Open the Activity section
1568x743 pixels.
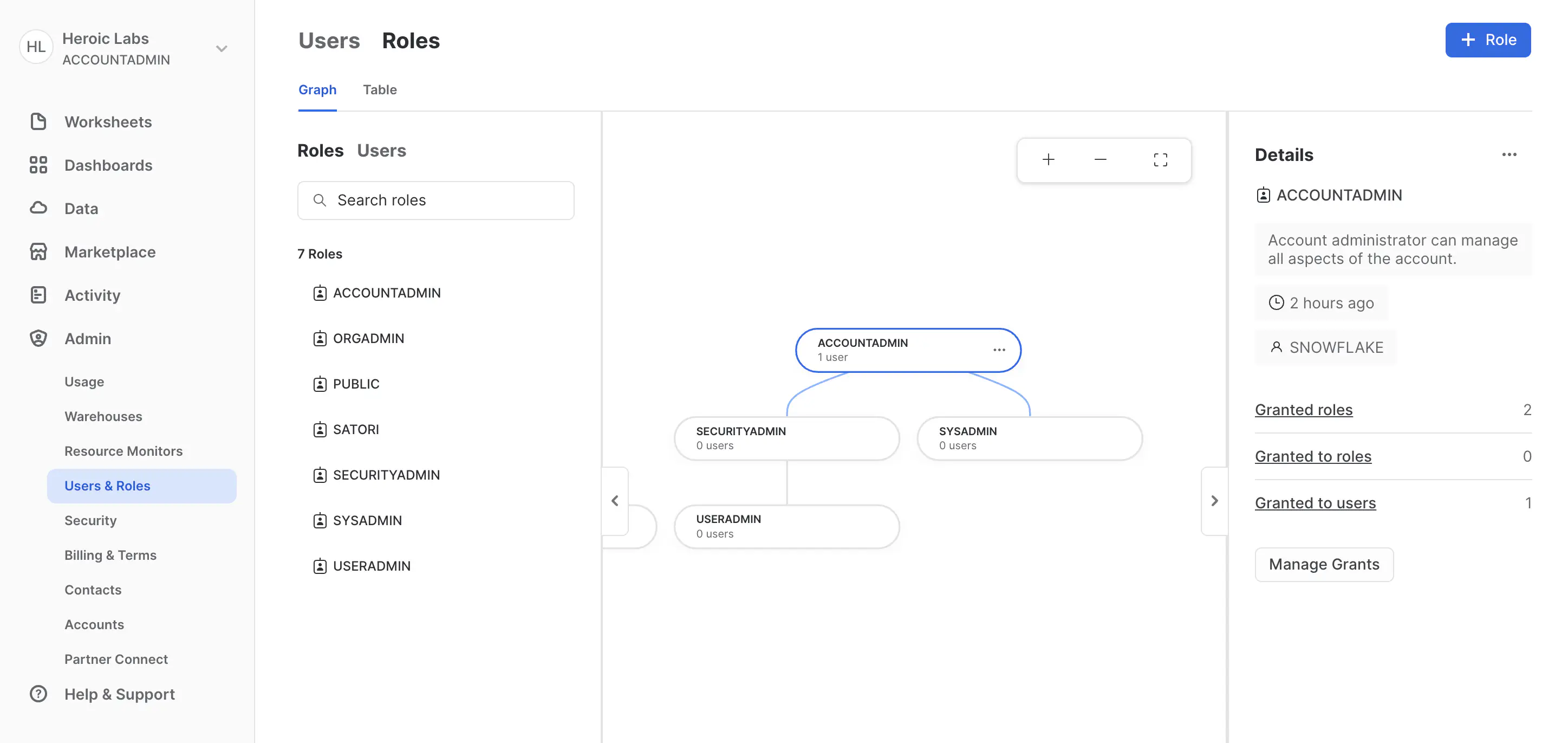pos(93,295)
